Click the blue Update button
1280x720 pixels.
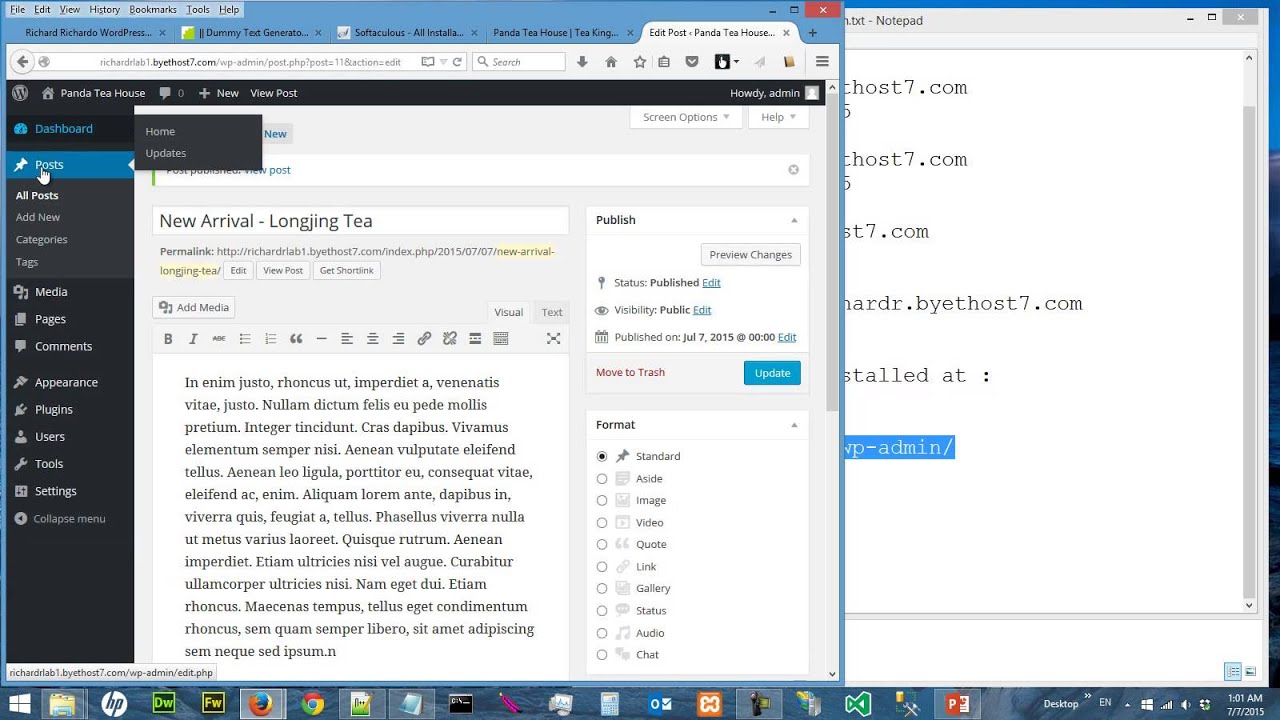pos(772,373)
